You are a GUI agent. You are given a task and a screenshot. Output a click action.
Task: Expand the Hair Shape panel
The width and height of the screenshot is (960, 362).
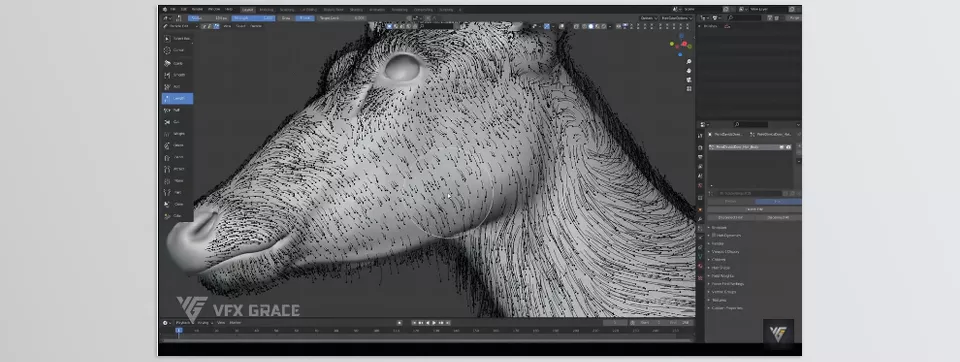click(721, 268)
